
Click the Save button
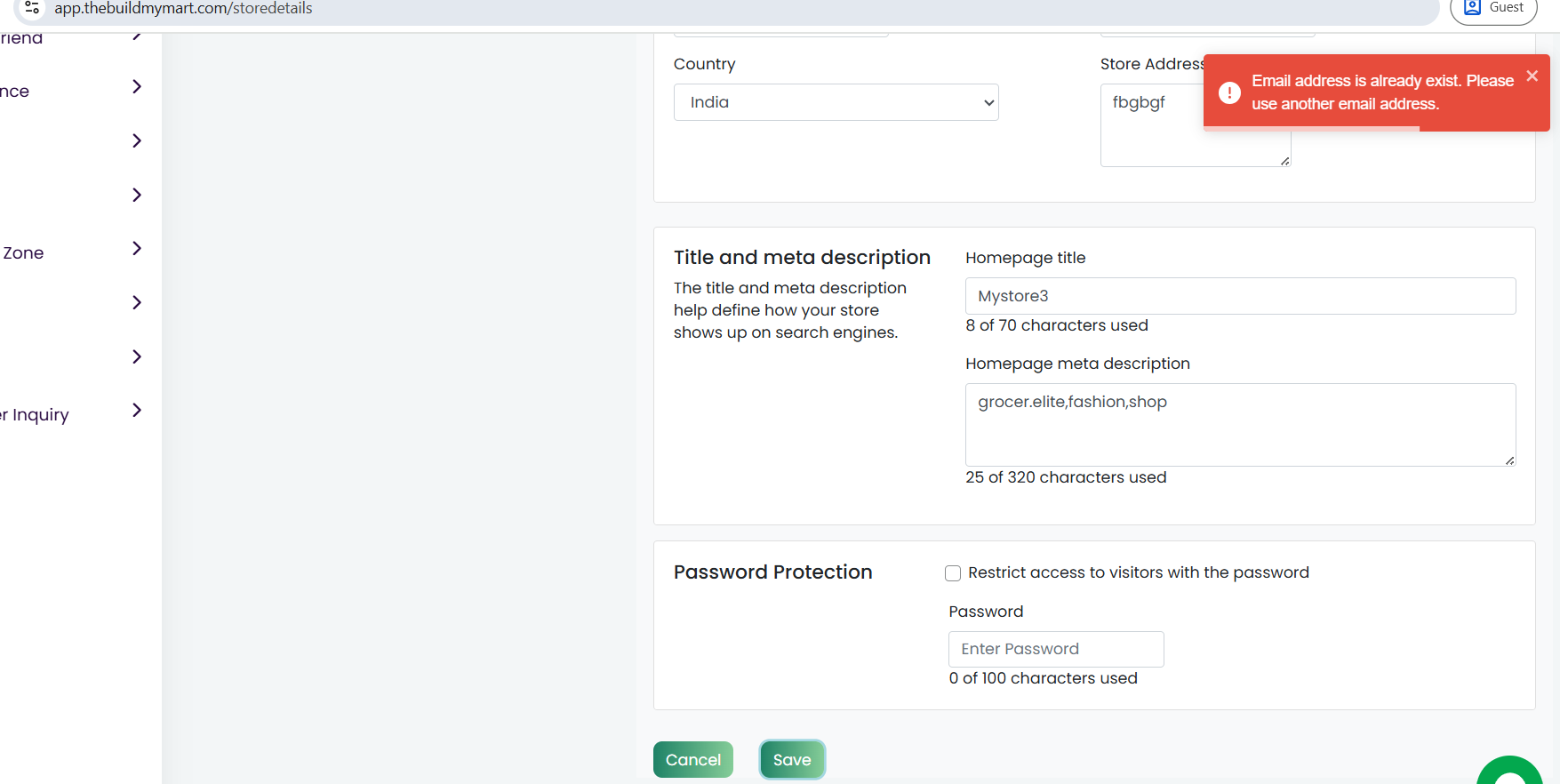(x=792, y=760)
